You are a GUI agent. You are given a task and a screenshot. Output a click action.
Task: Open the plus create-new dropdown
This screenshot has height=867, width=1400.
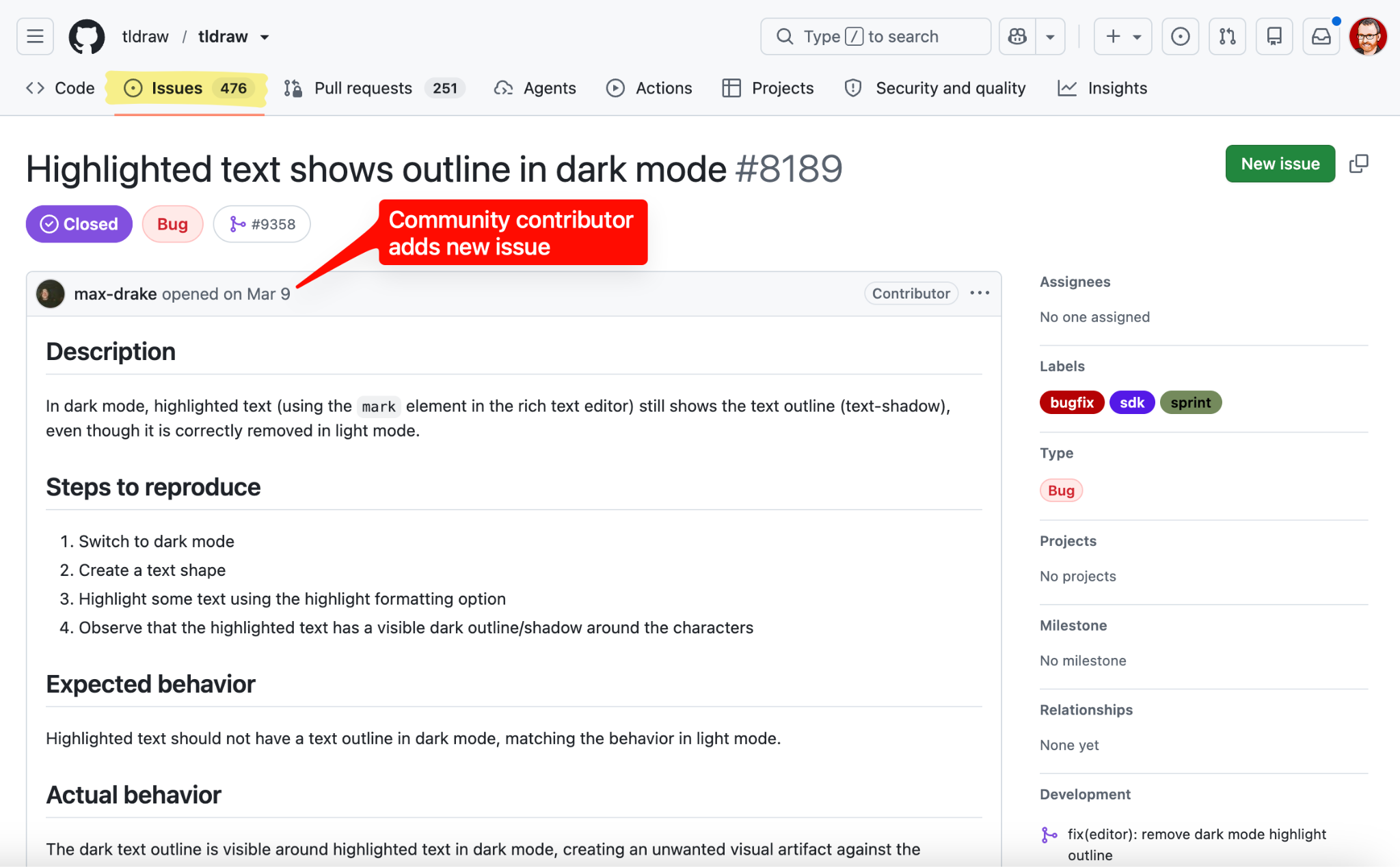pos(1122,36)
